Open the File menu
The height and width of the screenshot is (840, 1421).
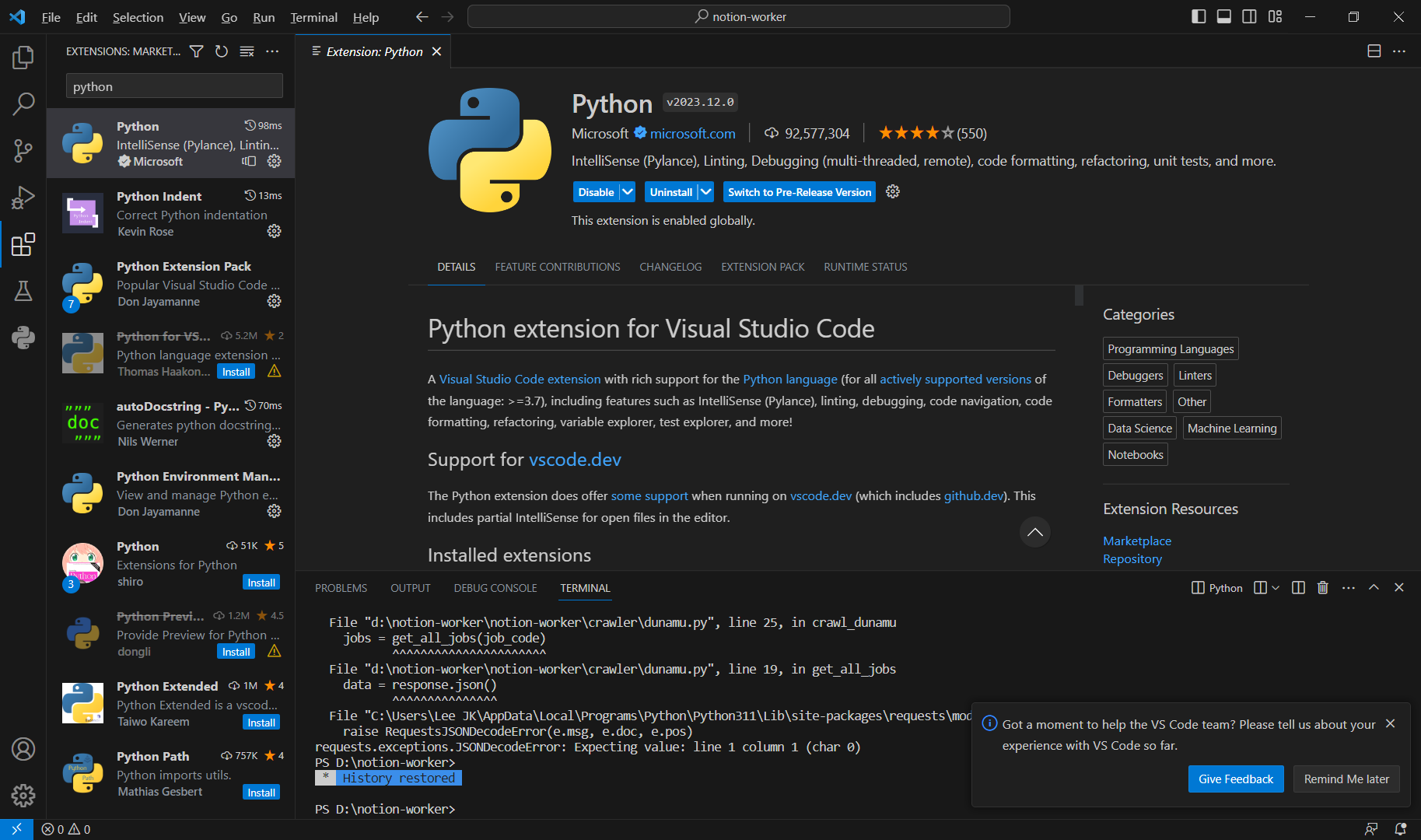[51, 17]
